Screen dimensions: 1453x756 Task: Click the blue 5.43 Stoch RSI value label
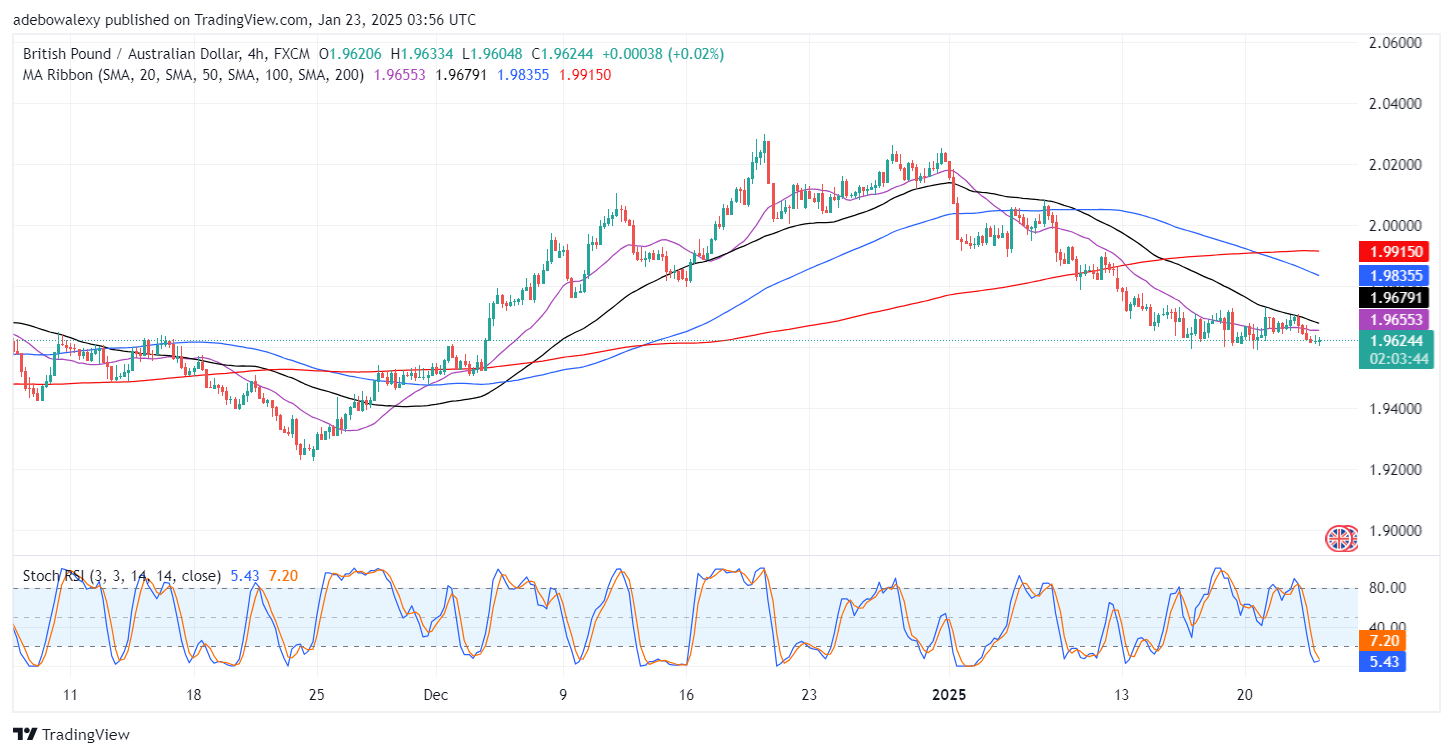[1385, 661]
